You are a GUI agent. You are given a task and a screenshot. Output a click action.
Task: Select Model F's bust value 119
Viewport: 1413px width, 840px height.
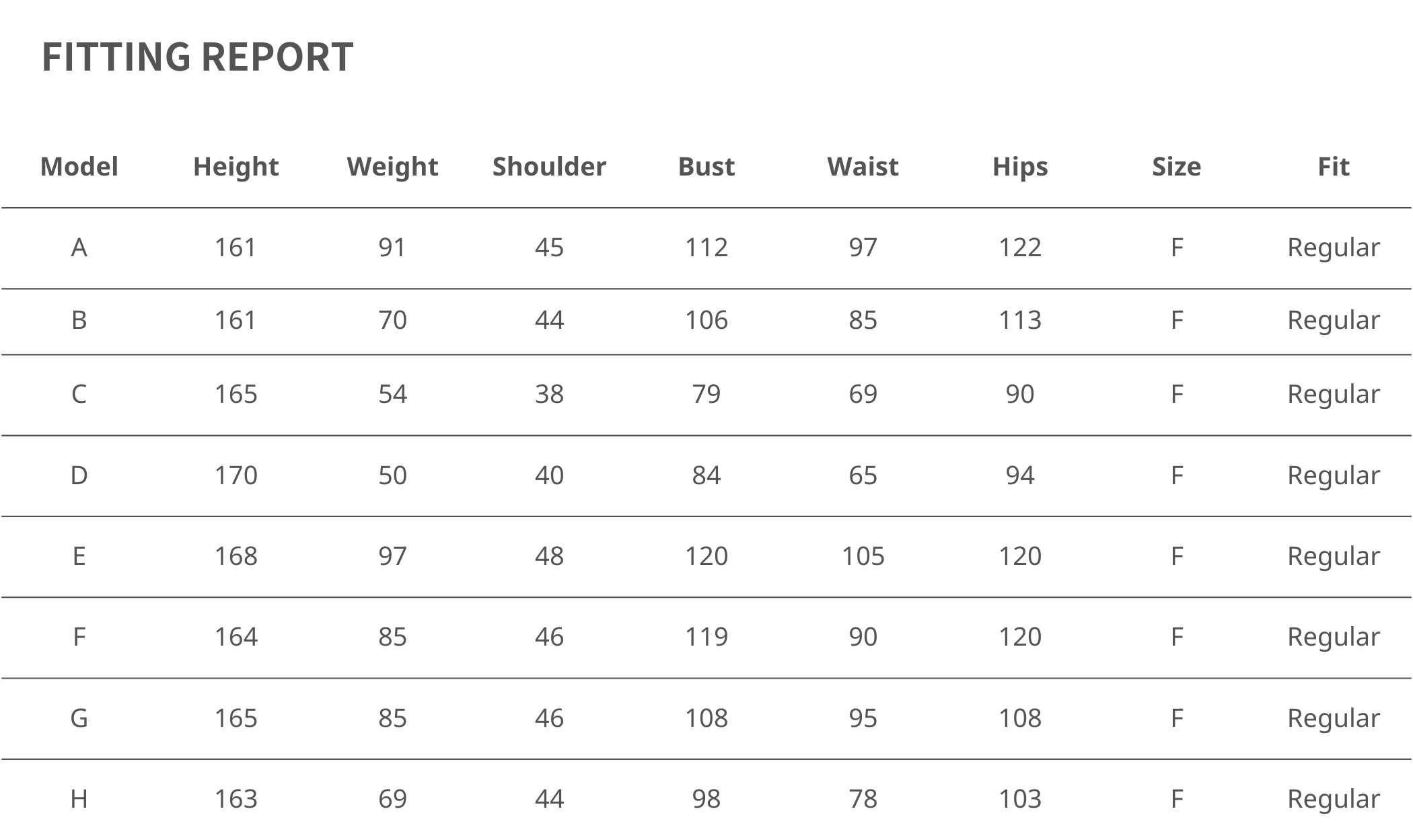point(706,637)
